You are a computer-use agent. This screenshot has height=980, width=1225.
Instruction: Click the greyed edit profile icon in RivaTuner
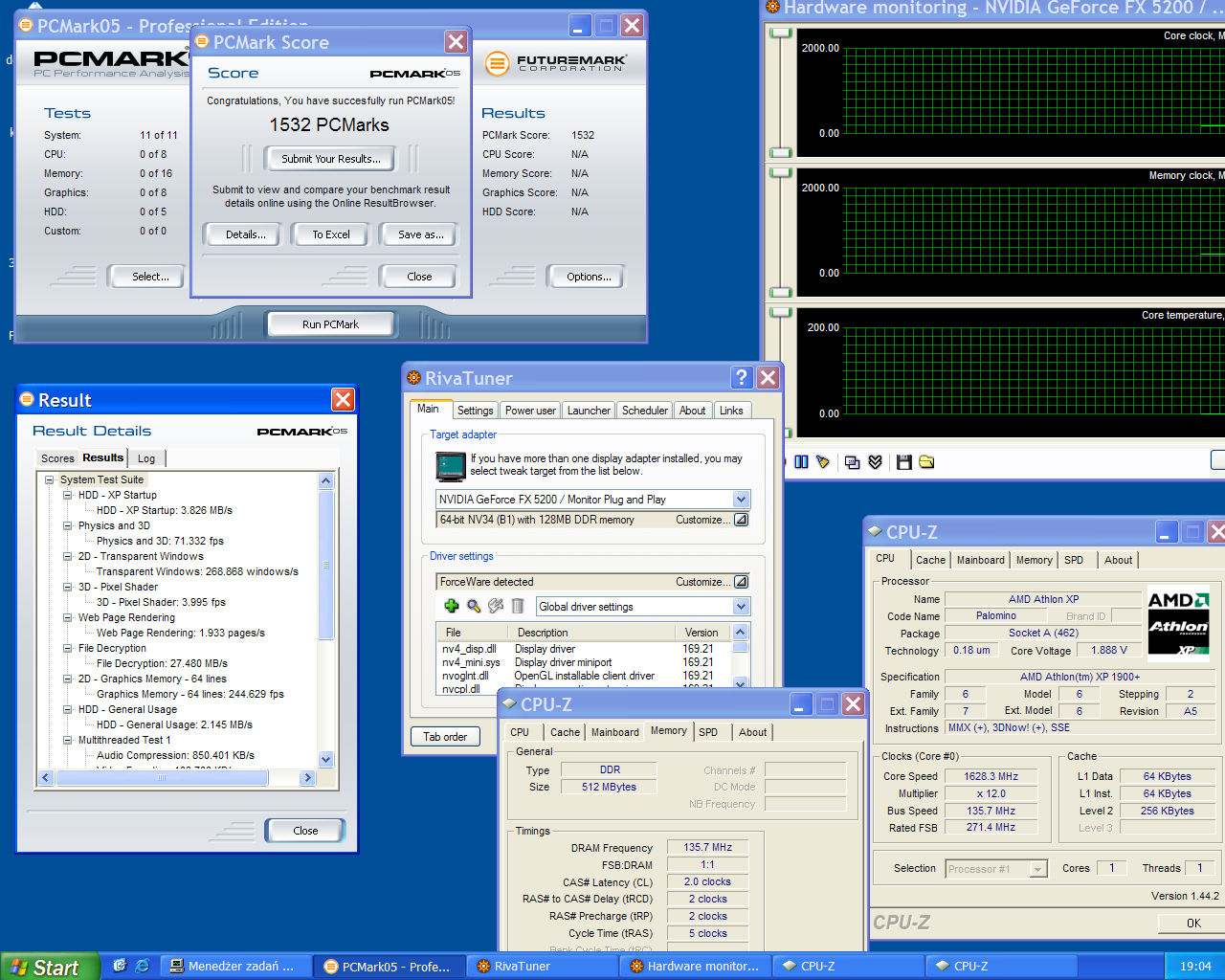496,606
